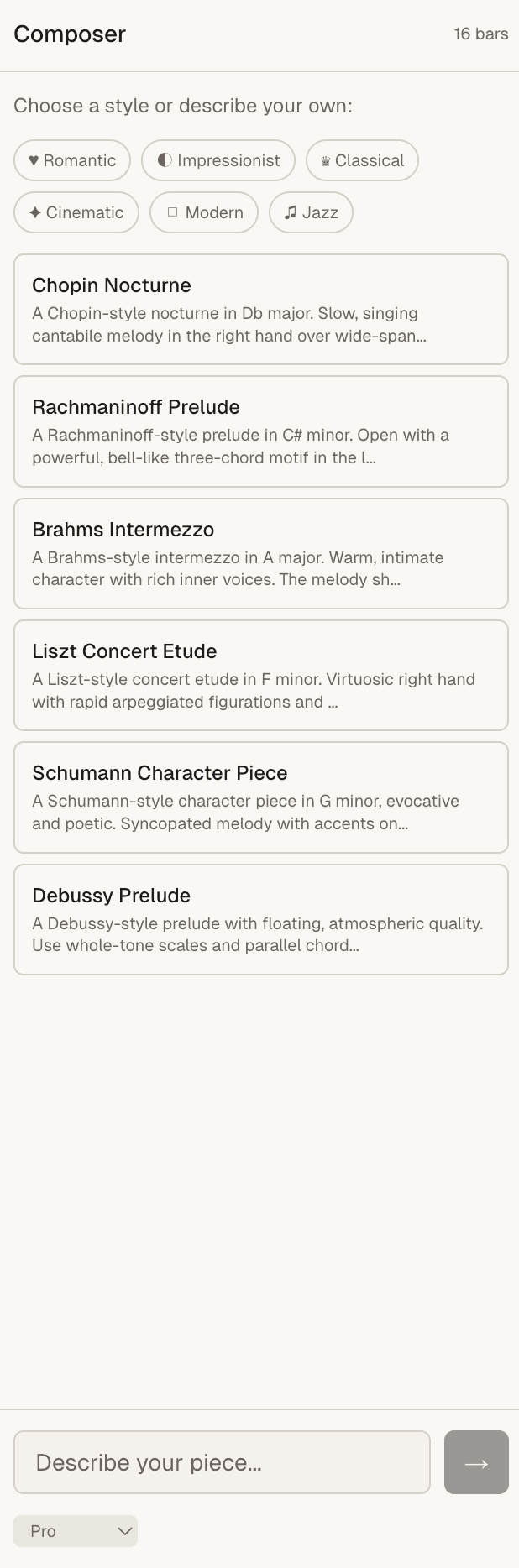Pick the Liszt Concert Etude preset
The height and width of the screenshot is (1568, 519).
[x=260, y=675]
